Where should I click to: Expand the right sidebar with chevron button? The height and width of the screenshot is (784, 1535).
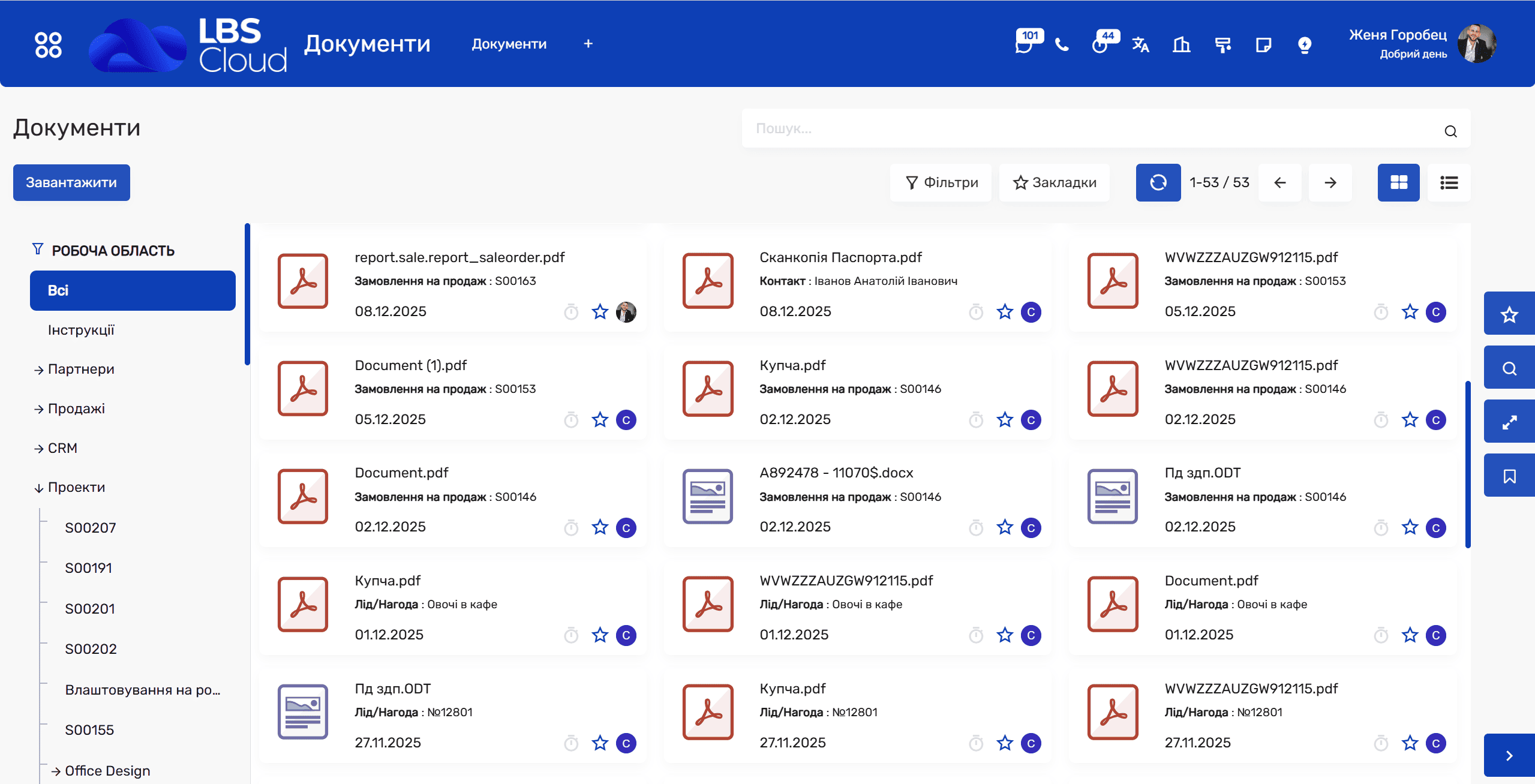click(x=1509, y=755)
